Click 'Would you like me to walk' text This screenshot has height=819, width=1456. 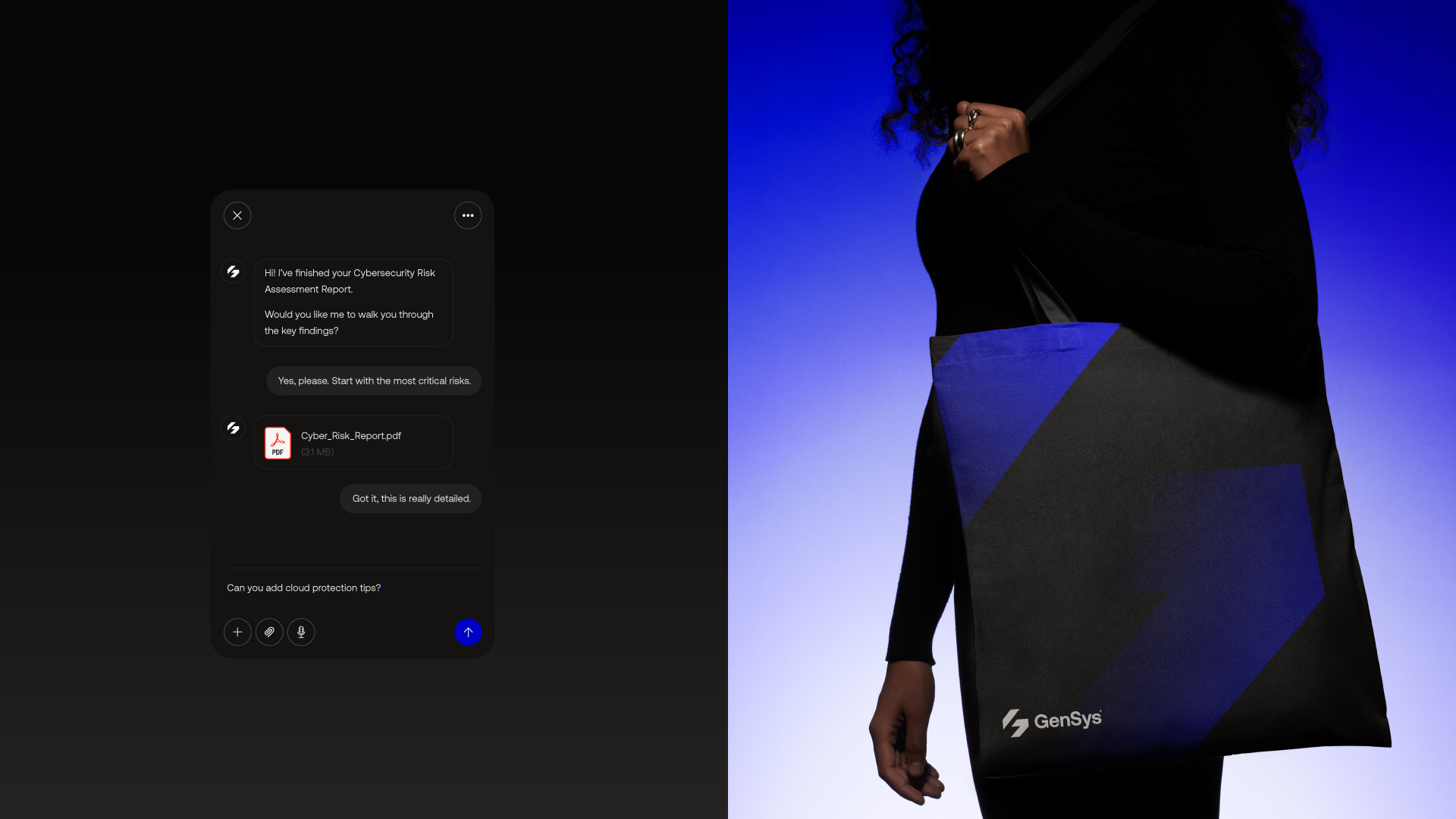(x=349, y=315)
